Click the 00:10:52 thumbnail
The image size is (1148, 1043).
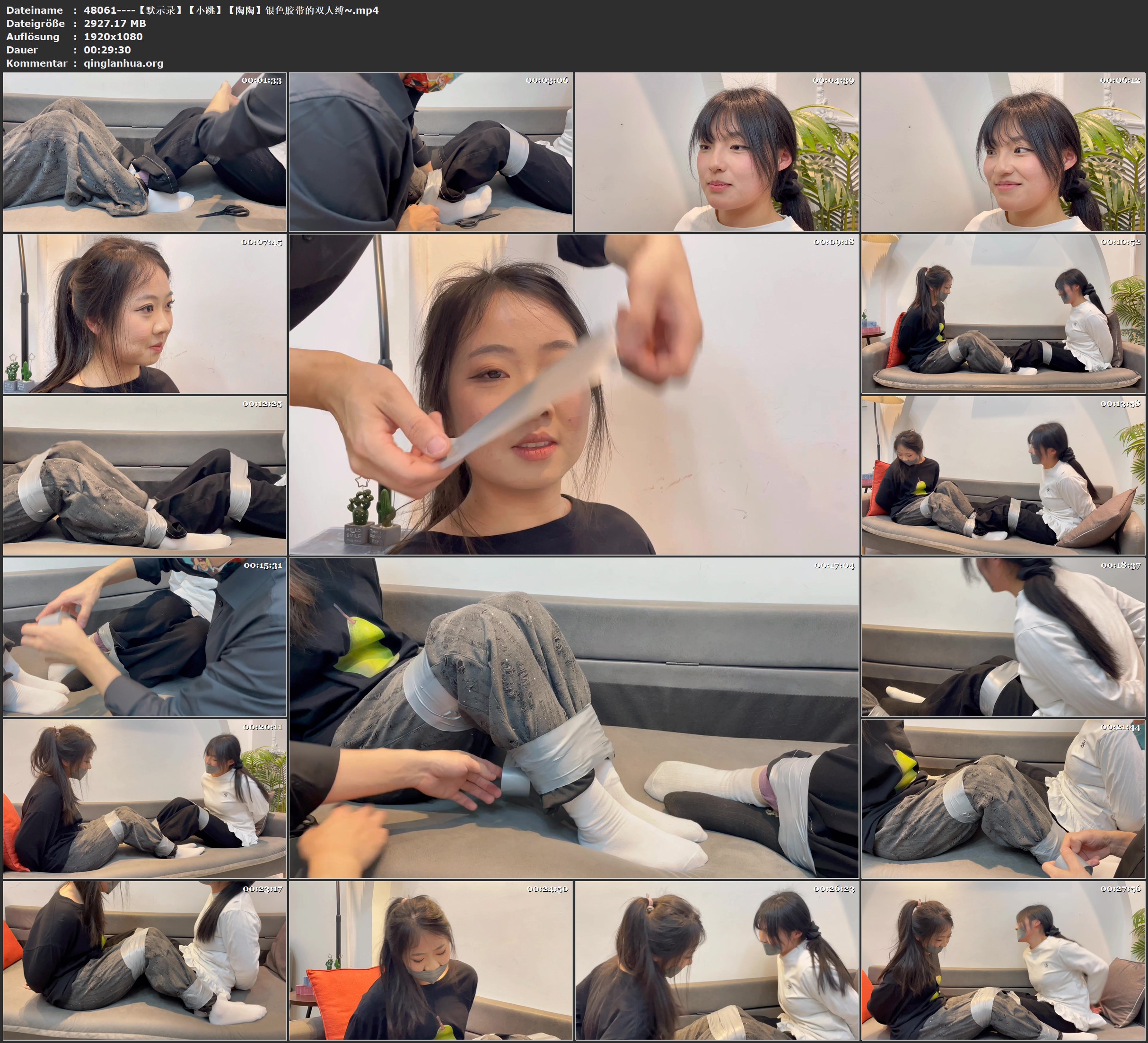[x=1003, y=313]
